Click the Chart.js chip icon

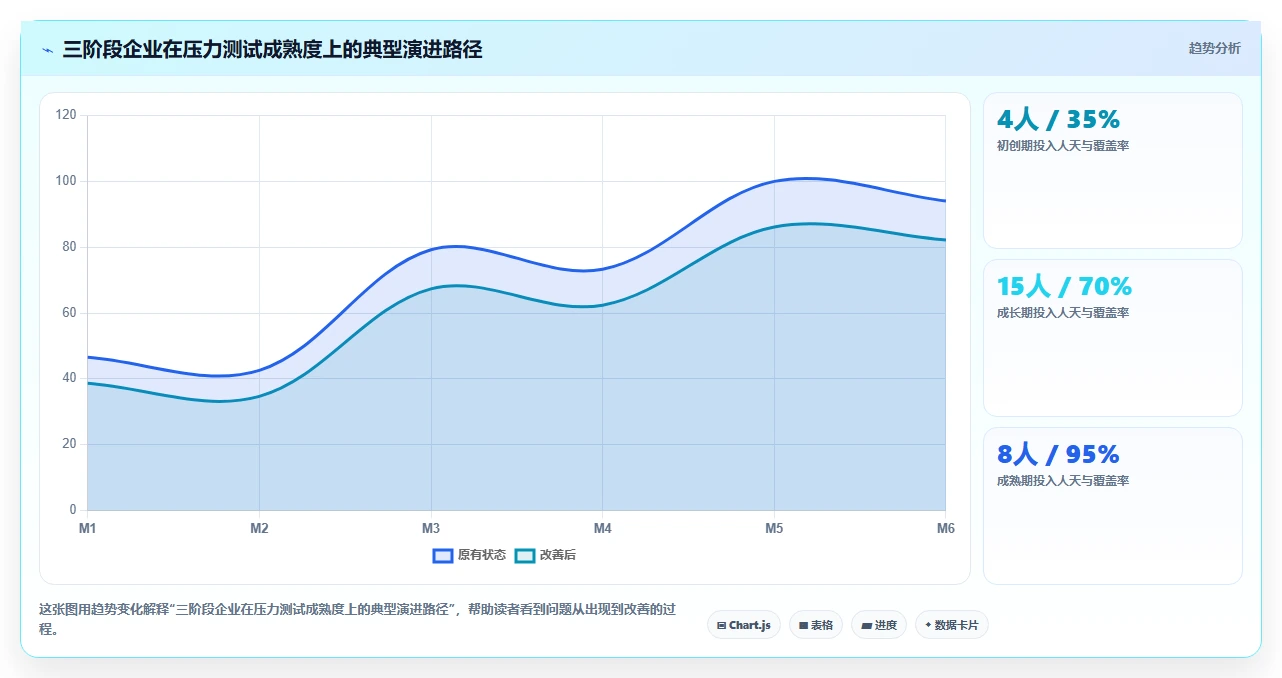(721, 625)
